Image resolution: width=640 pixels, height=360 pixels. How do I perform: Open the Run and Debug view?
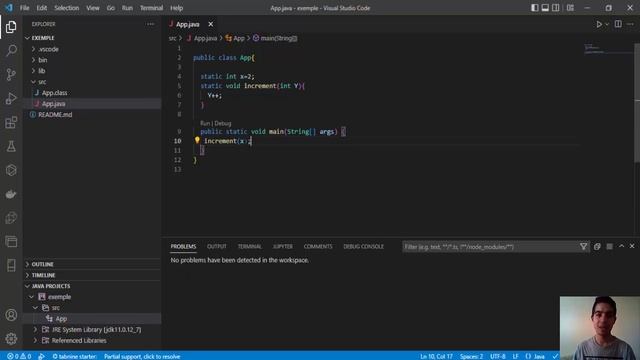pos(11,98)
